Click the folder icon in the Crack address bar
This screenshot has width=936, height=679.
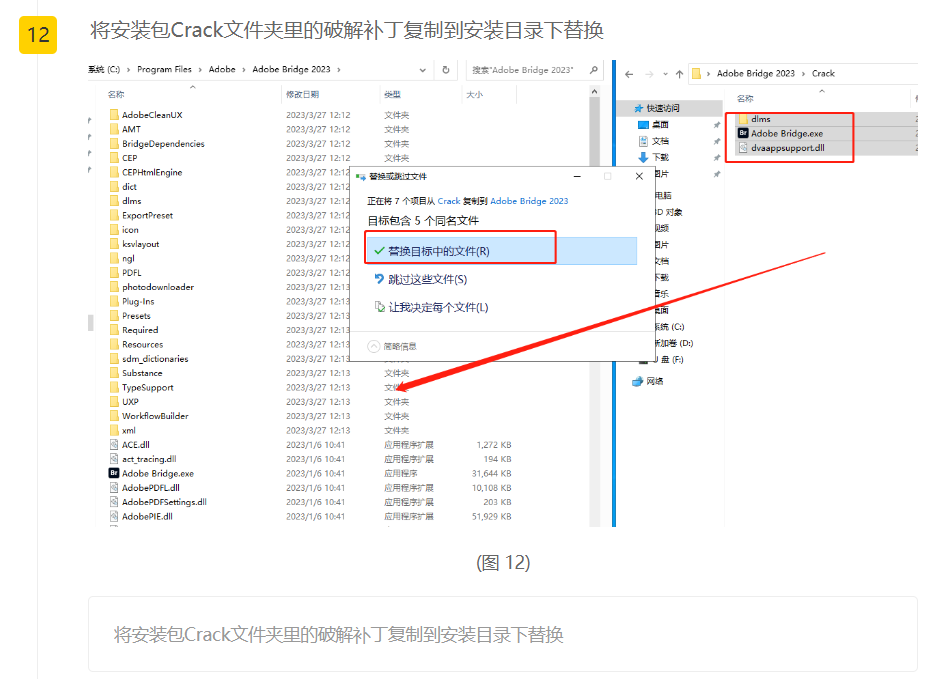(697, 73)
